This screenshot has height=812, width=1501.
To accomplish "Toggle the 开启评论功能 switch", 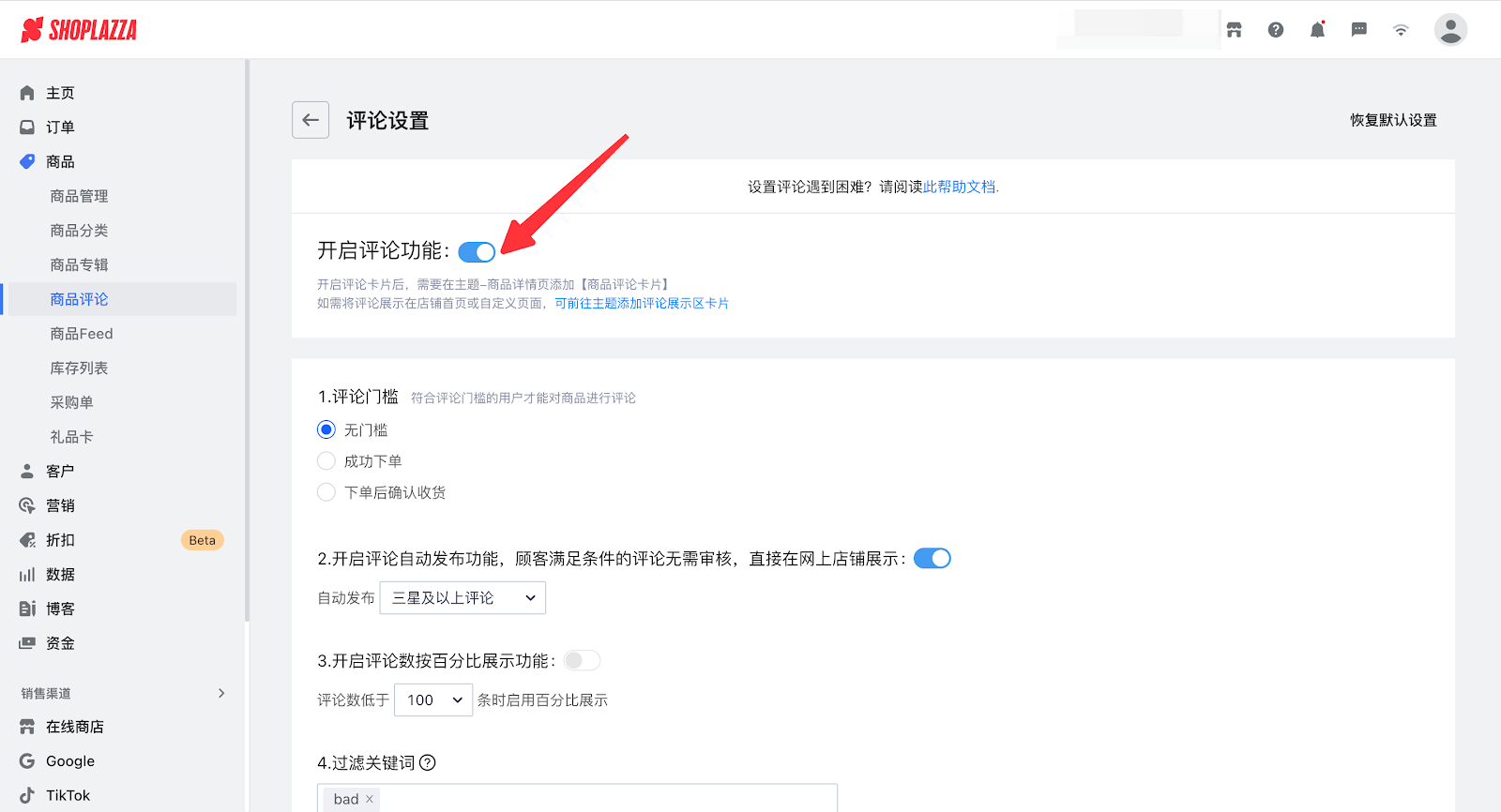I will pyautogui.click(x=477, y=252).
